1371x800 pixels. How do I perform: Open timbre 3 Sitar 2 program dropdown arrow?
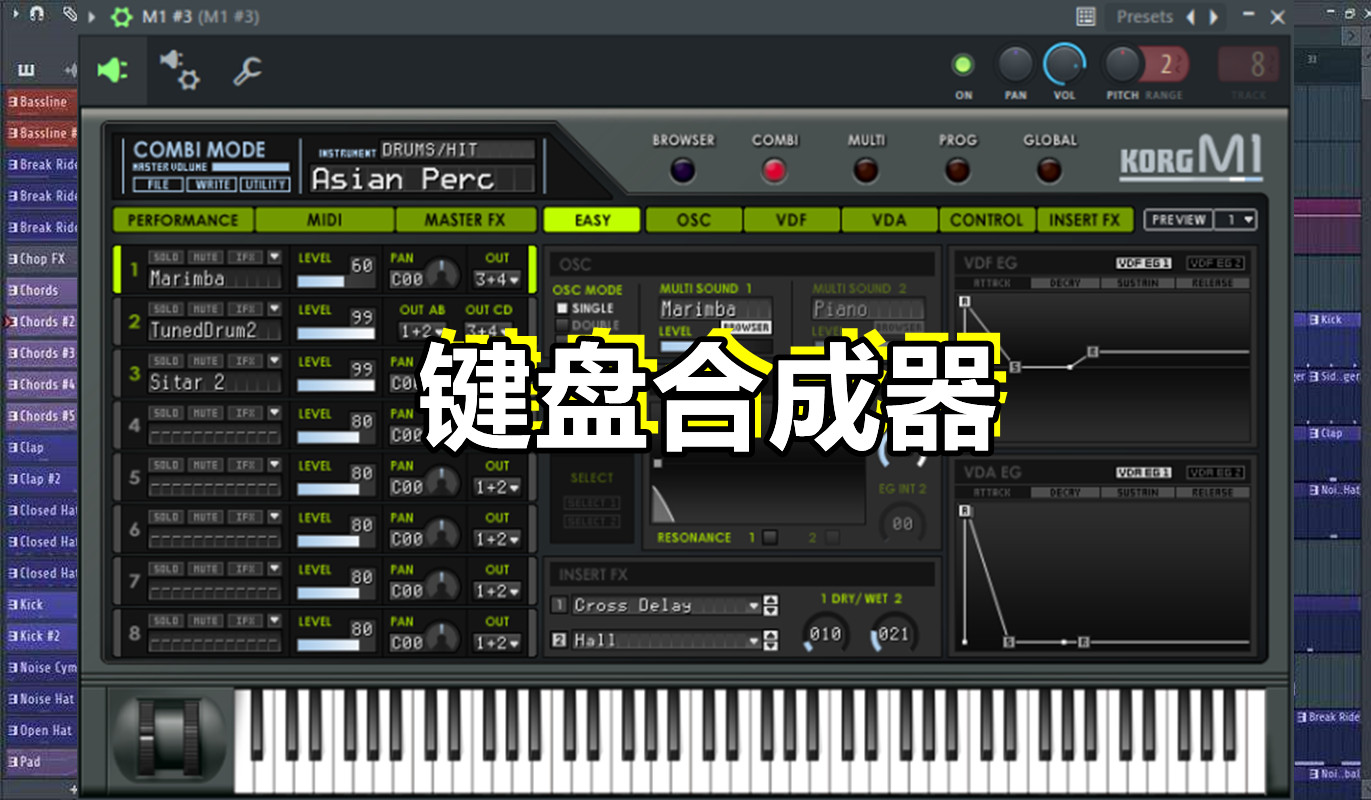[274, 361]
